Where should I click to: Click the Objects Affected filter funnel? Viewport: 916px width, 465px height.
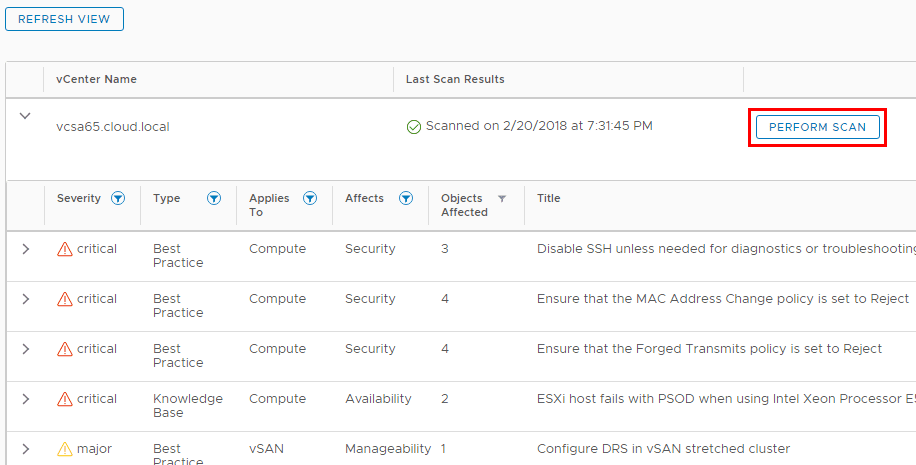pos(502,199)
